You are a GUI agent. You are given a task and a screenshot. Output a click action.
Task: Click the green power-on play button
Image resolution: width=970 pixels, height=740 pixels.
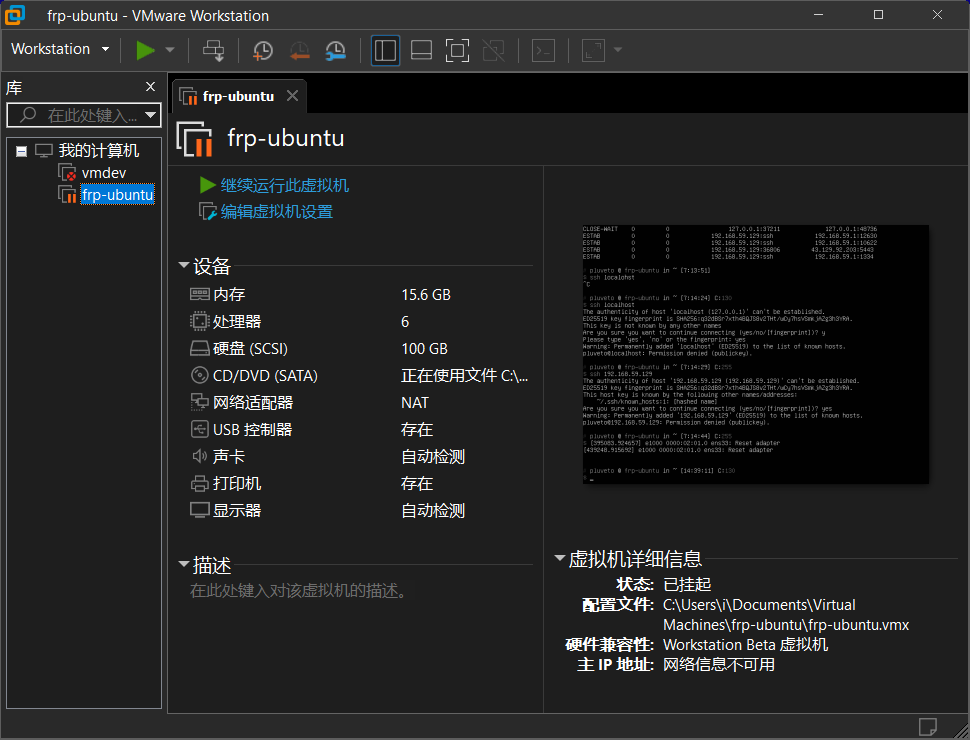(x=145, y=50)
